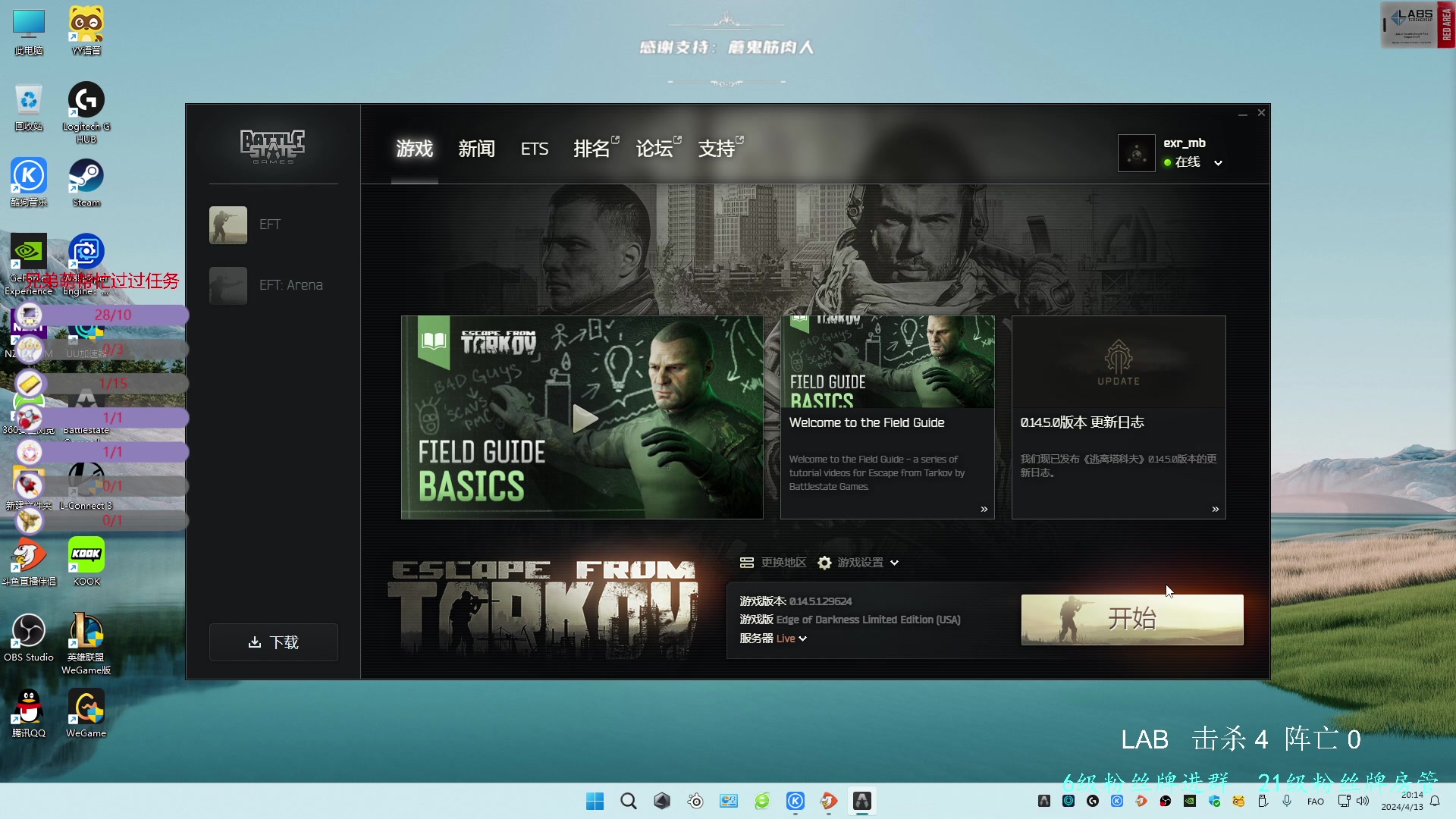The height and width of the screenshot is (819, 1456).
Task: Close the Battlestate launcher window
Action: pos(1261,113)
